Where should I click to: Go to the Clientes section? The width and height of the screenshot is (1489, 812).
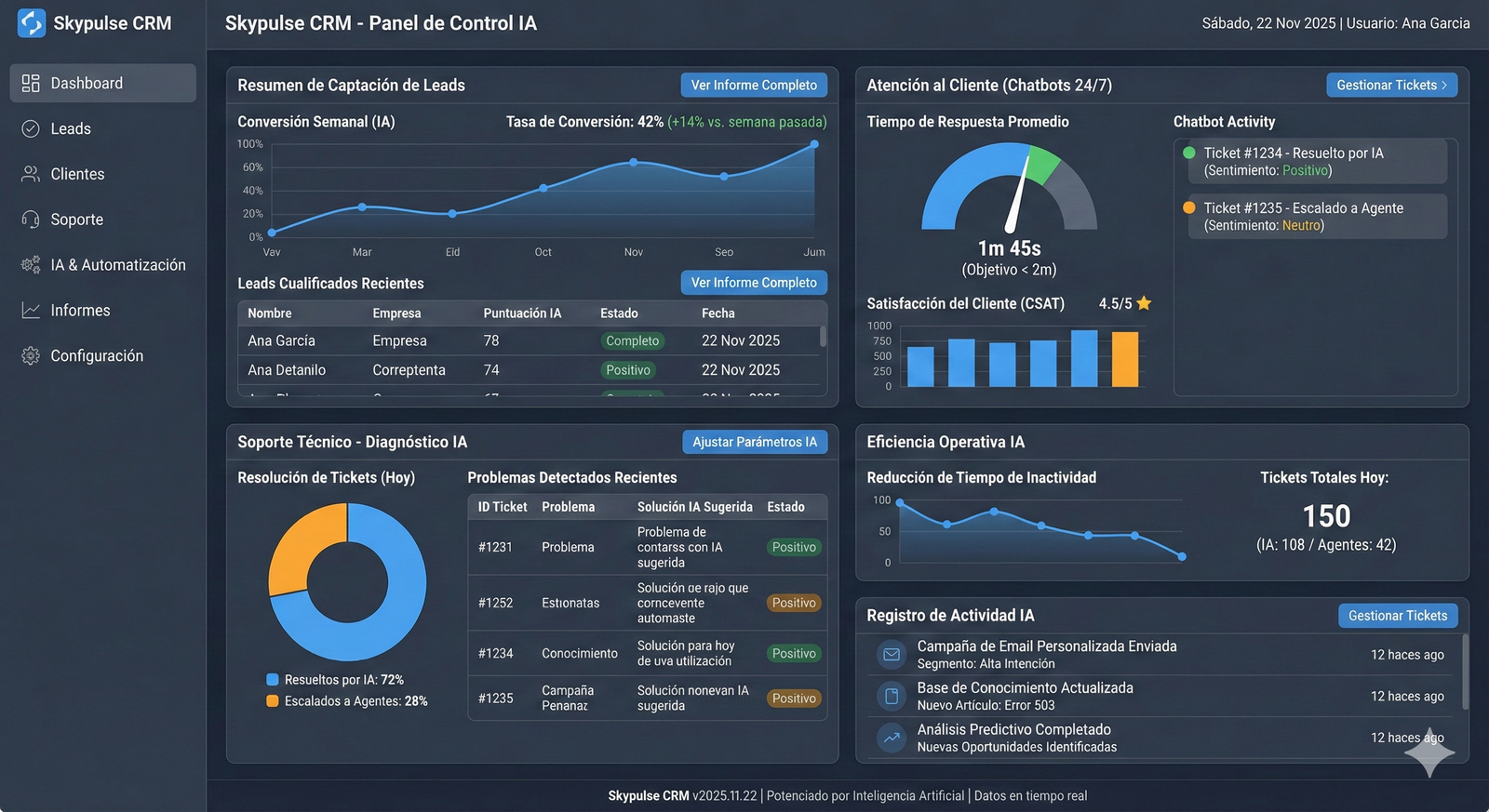point(77,174)
